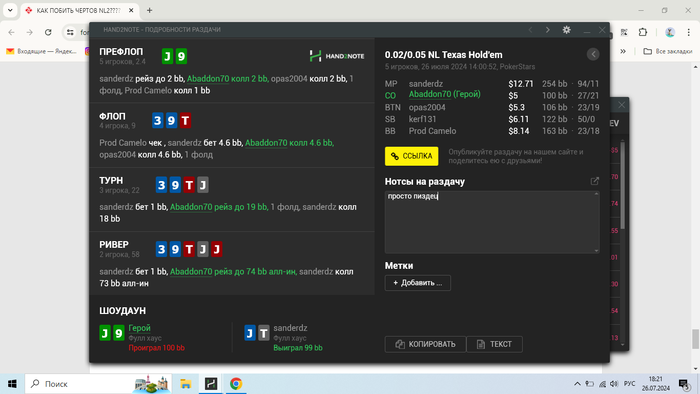700x394 pixels.
Task: Expand hidden bookmarks chevron
Action: 623,51
